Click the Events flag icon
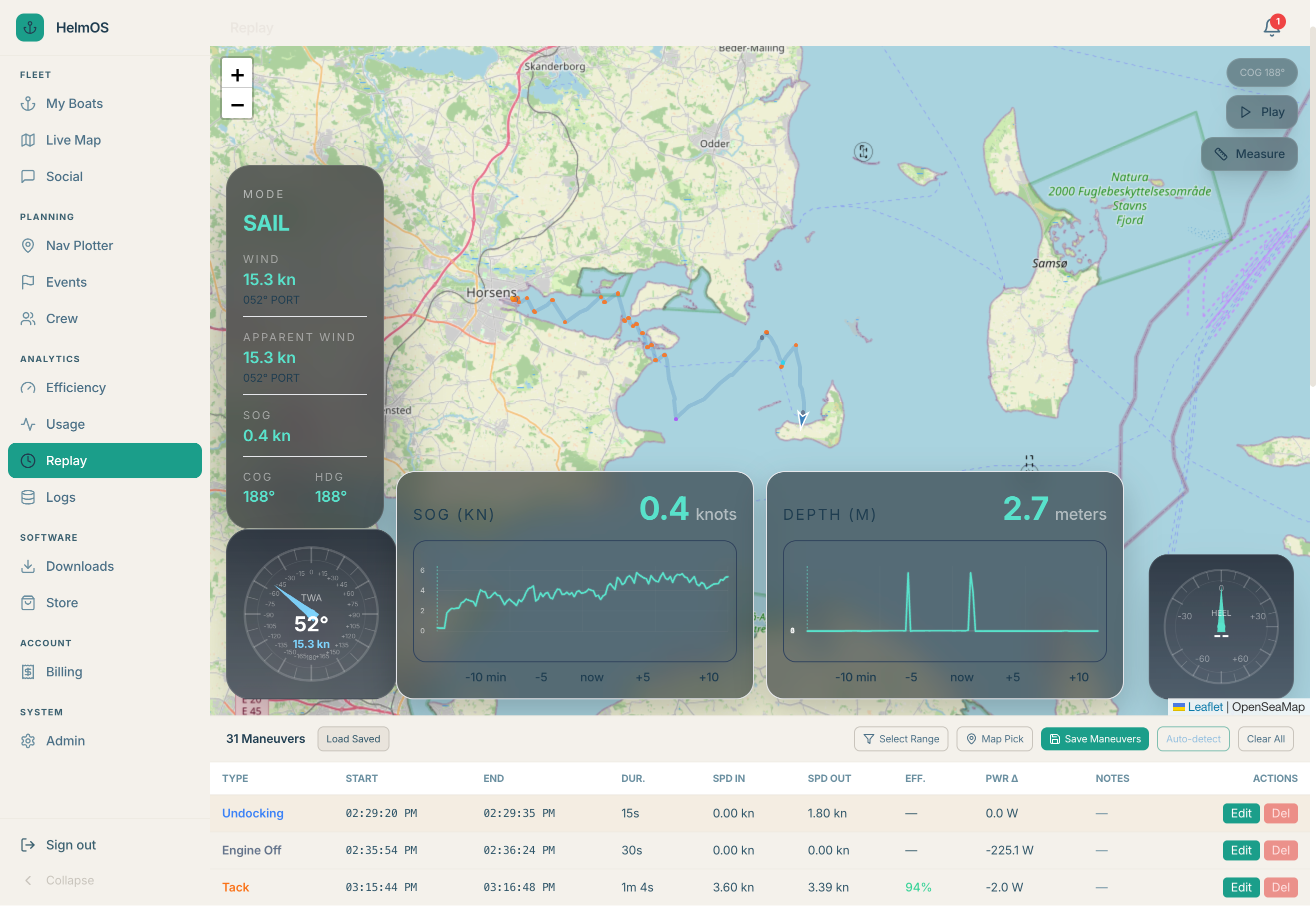Screen dimensions: 1316x906 [28, 282]
